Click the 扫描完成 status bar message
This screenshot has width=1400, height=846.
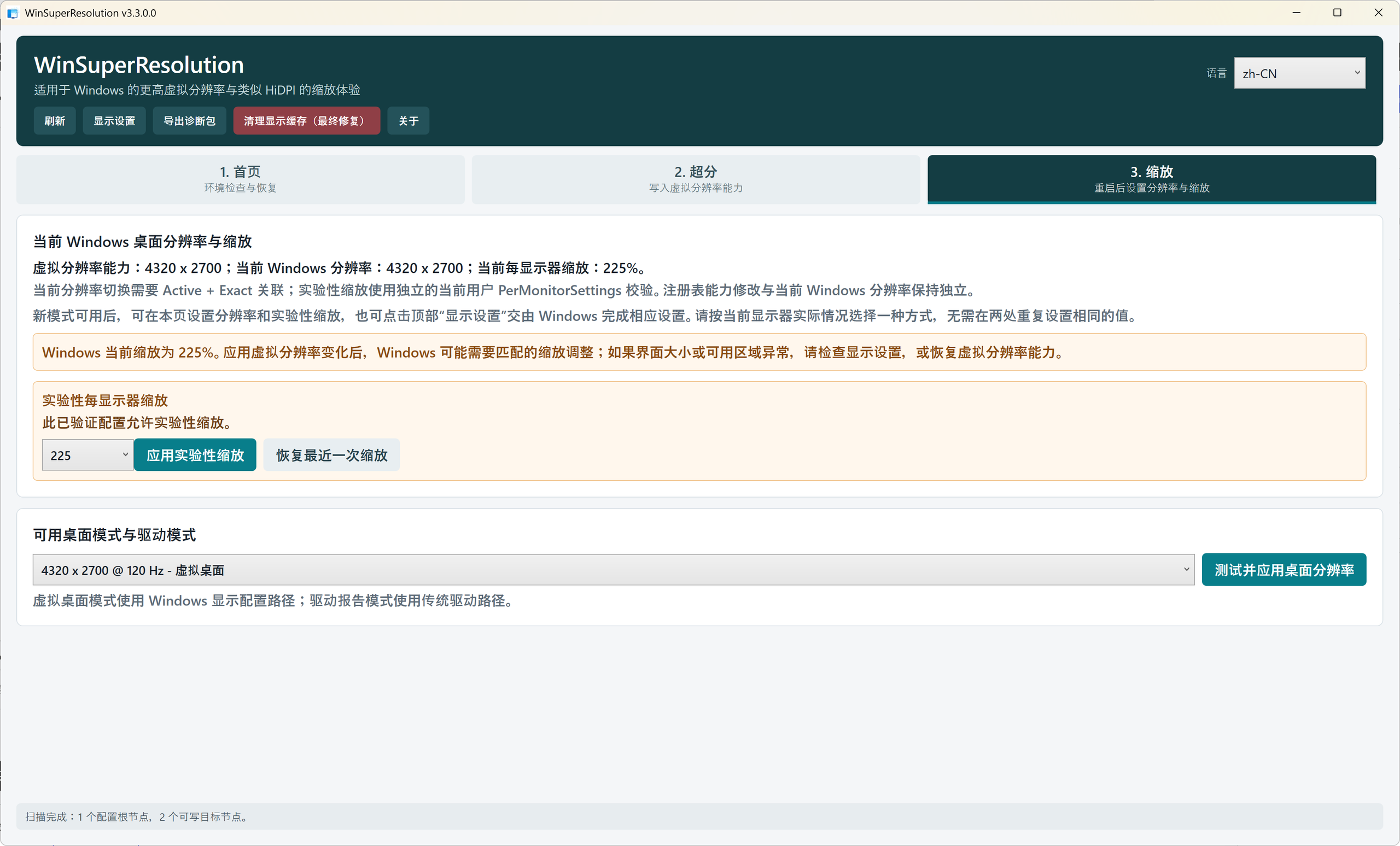[136, 816]
